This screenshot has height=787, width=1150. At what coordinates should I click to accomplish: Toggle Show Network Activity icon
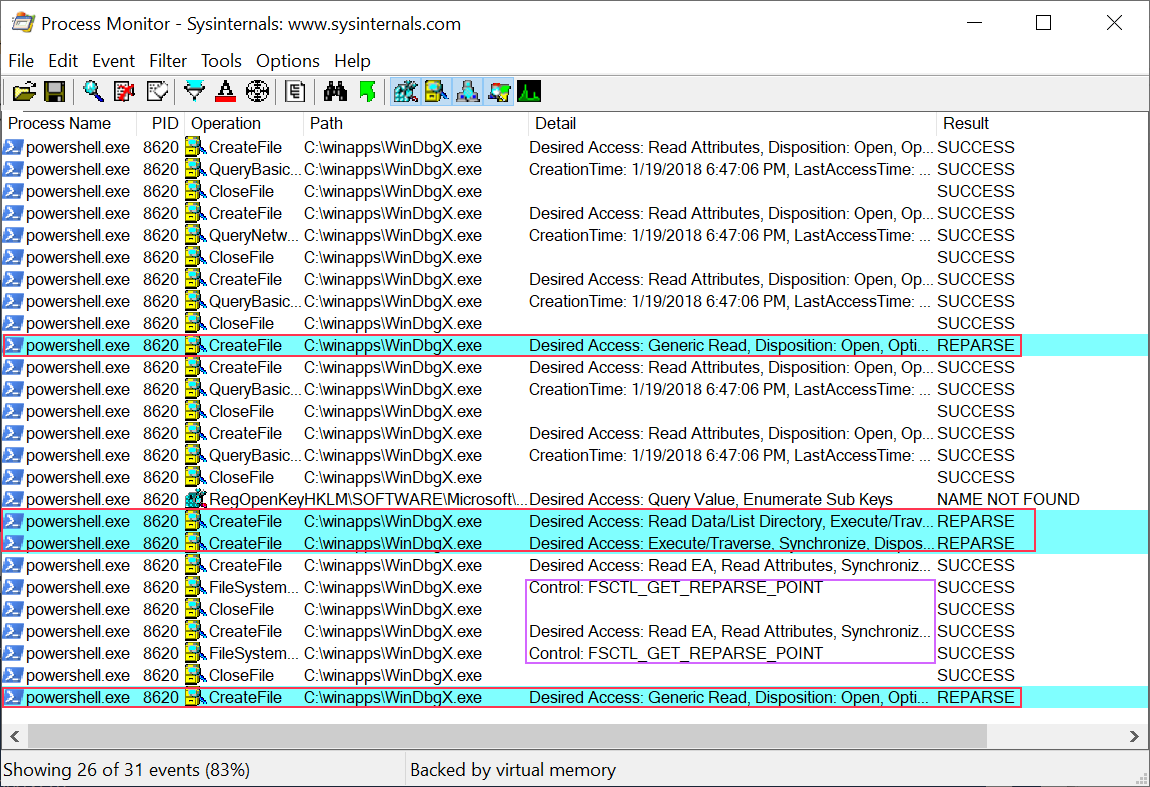point(468,92)
